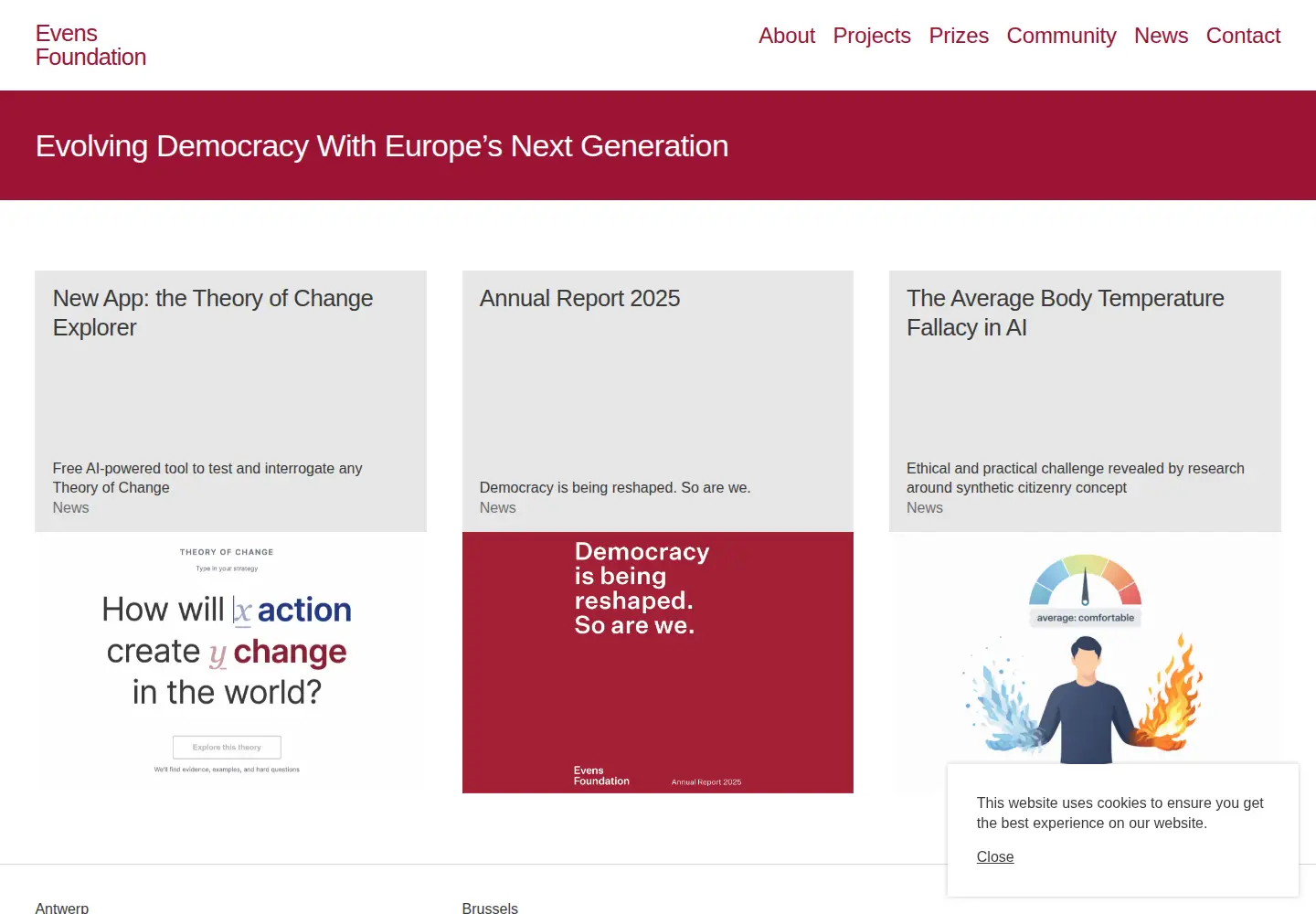Click the Antwerp footer label
The image size is (1316, 914).
(x=62, y=908)
